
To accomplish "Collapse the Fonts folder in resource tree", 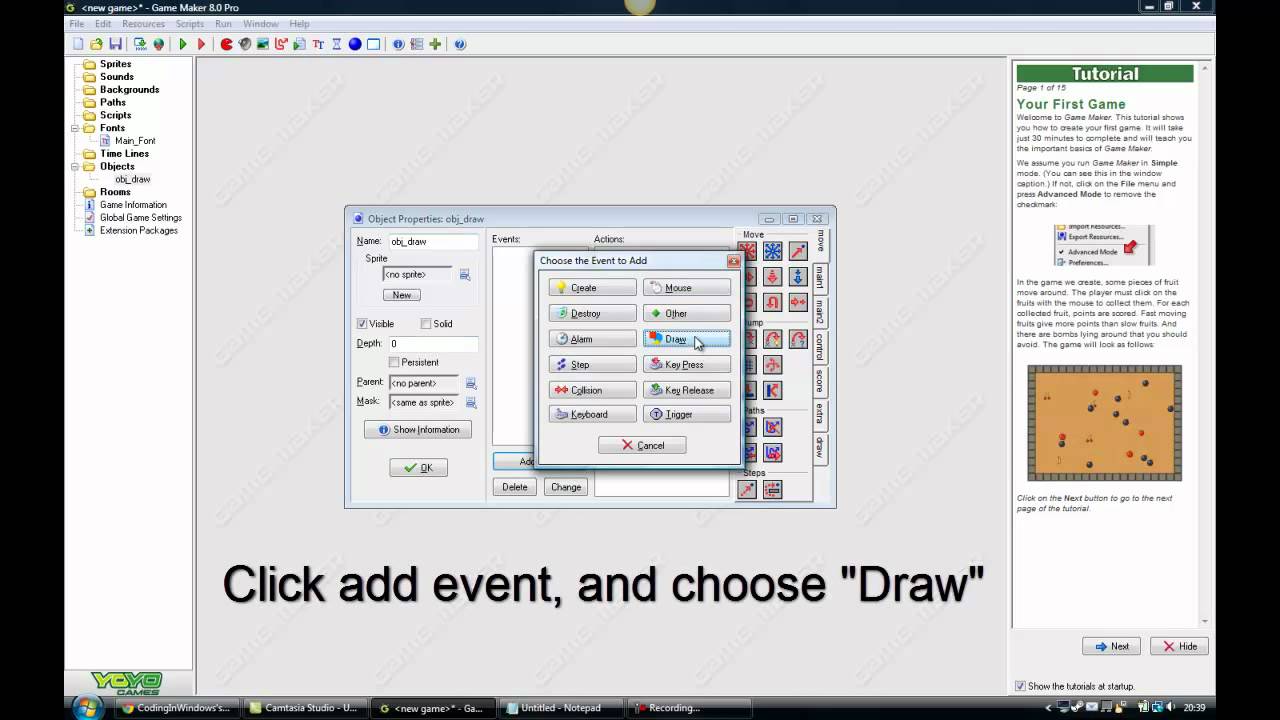I will tap(76, 128).
